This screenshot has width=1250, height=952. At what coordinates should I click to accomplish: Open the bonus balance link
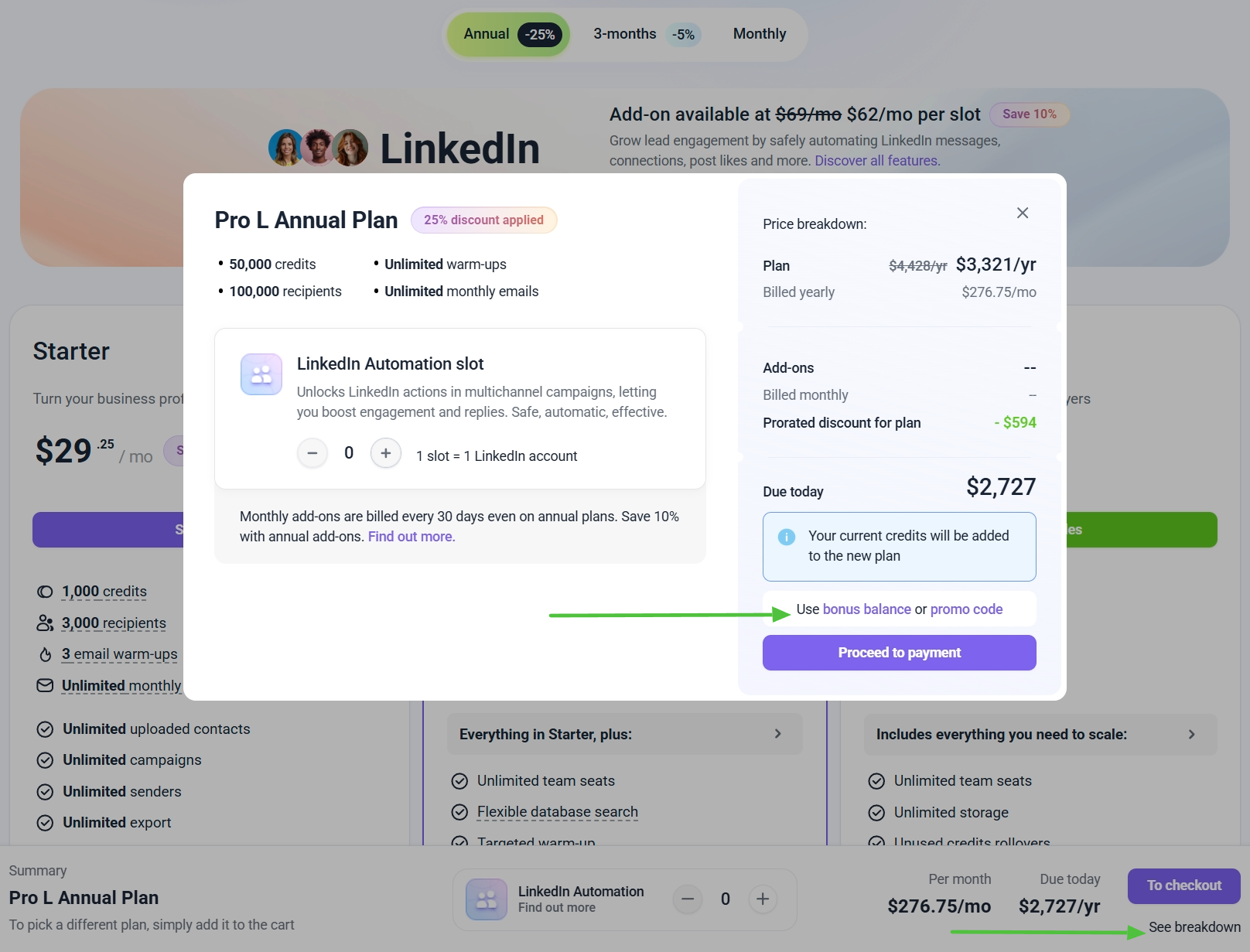pyautogui.click(x=867, y=609)
